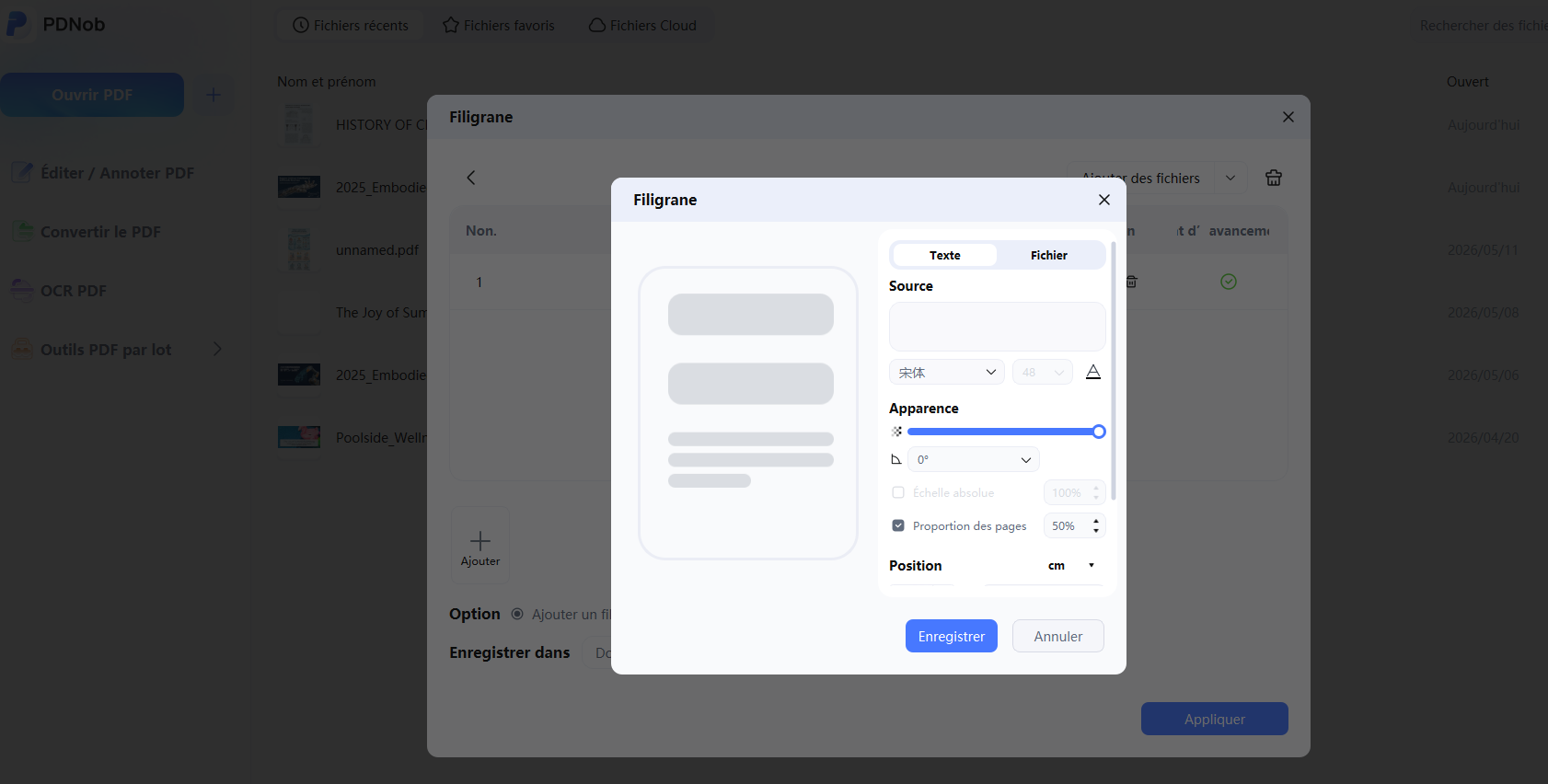Click the OCR PDF sidebar icon
This screenshot has width=1548, height=784.
tap(22, 290)
